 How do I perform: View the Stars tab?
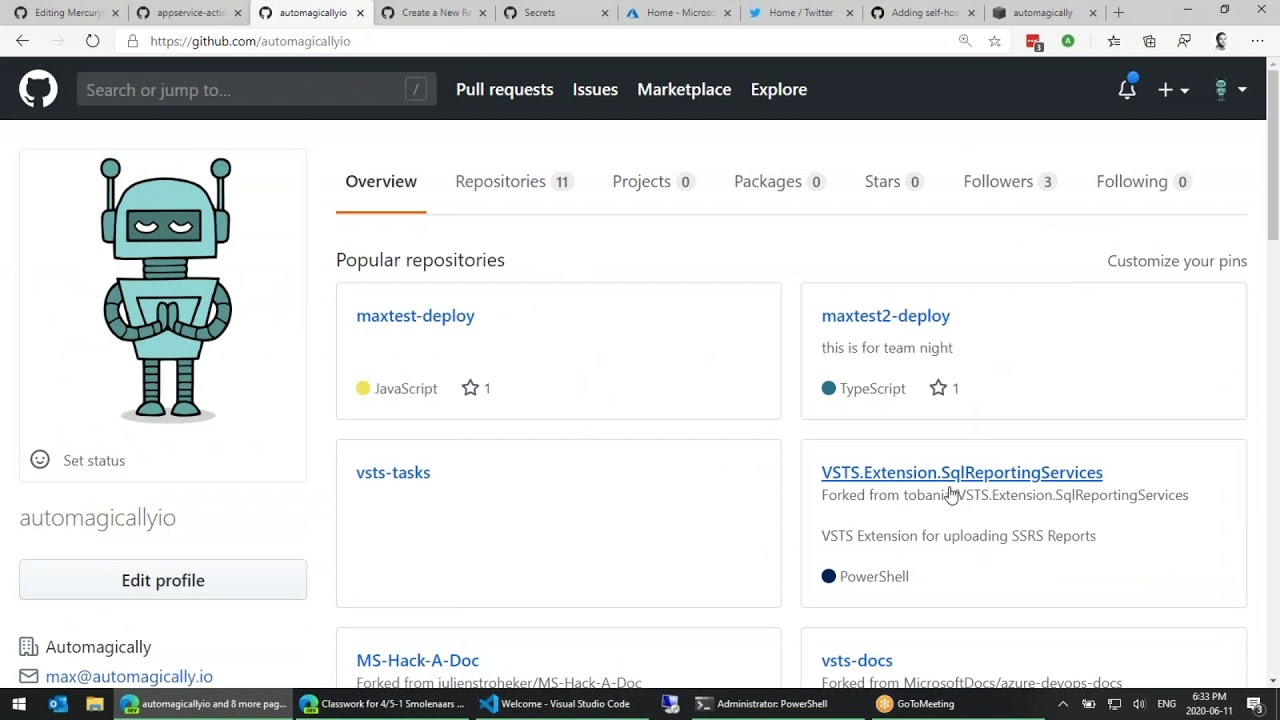[894, 182]
